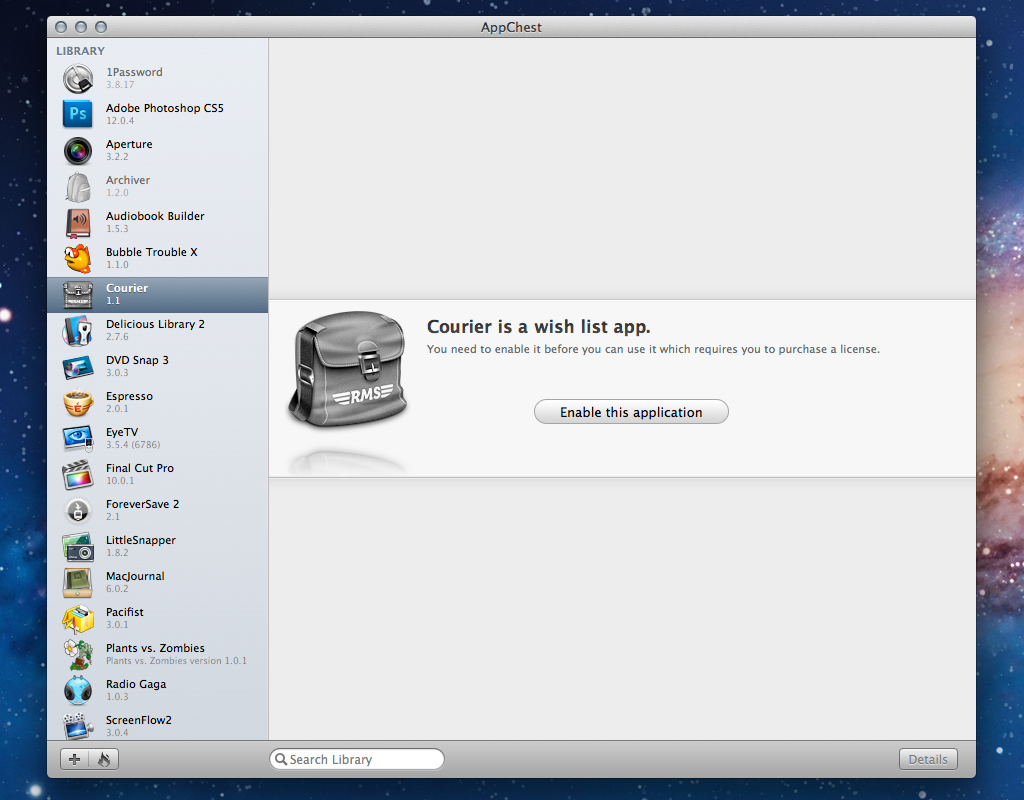Click the ScreenFlow2 icon
1024x800 pixels.
tap(78, 726)
